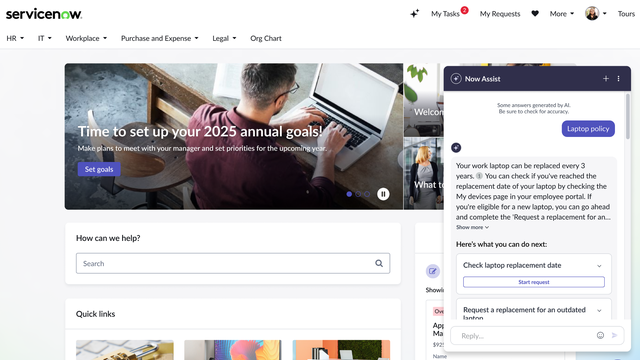Image resolution: width=640 pixels, height=360 pixels.
Task: Start a new Now Assist conversation (plus)
Action: pos(606,78)
